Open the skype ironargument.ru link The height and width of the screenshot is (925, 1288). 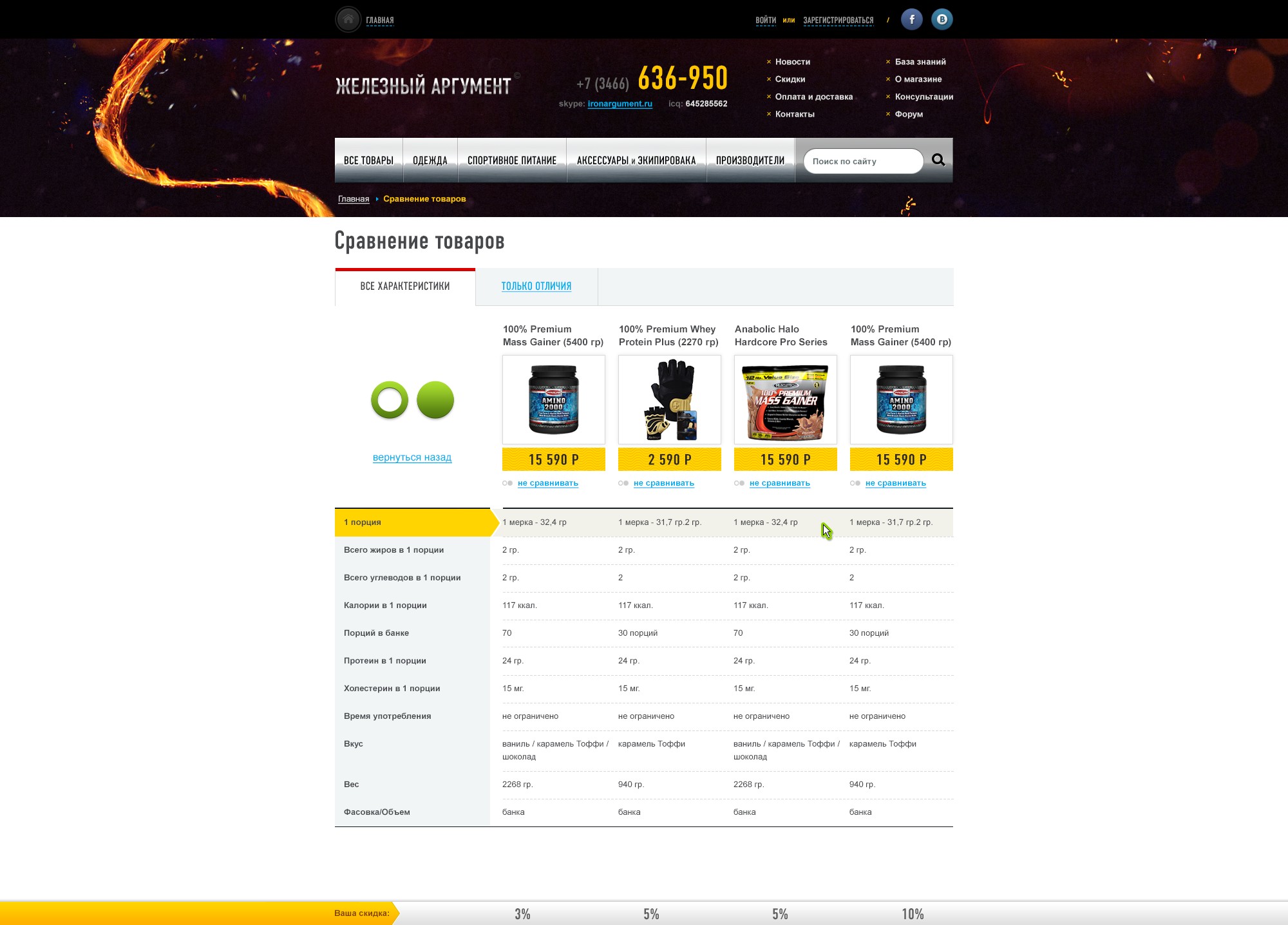tap(620, 104)
